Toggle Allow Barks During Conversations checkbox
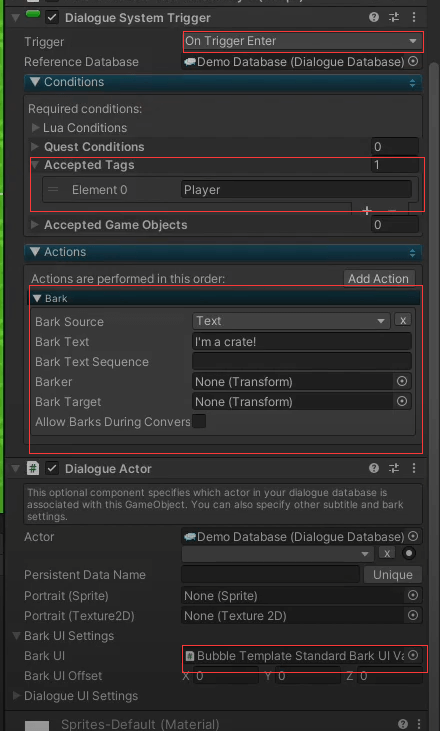440x731 pixels. 199,421
